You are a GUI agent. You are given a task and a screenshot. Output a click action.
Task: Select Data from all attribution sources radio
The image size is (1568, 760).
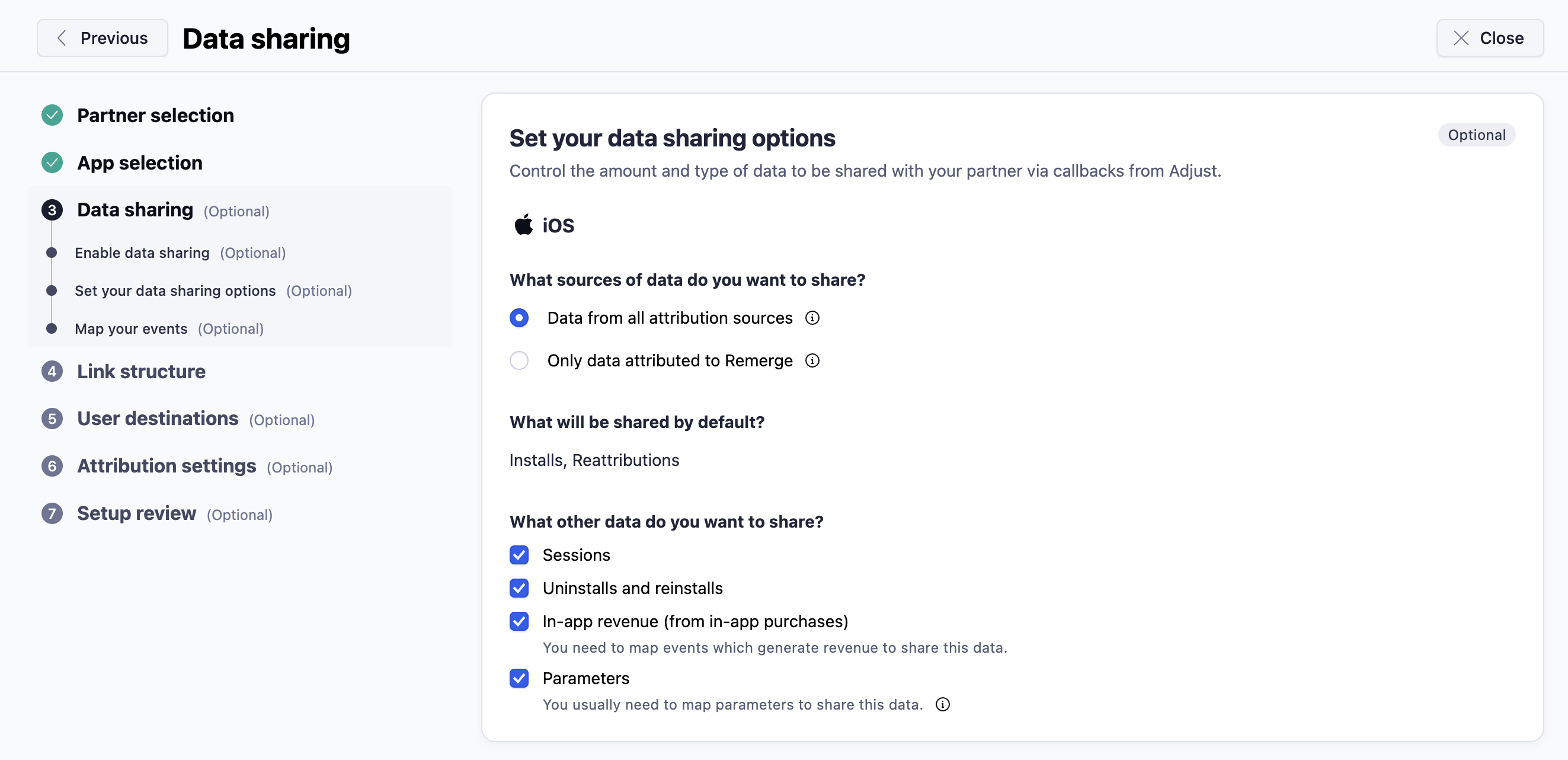pos(519,318)
